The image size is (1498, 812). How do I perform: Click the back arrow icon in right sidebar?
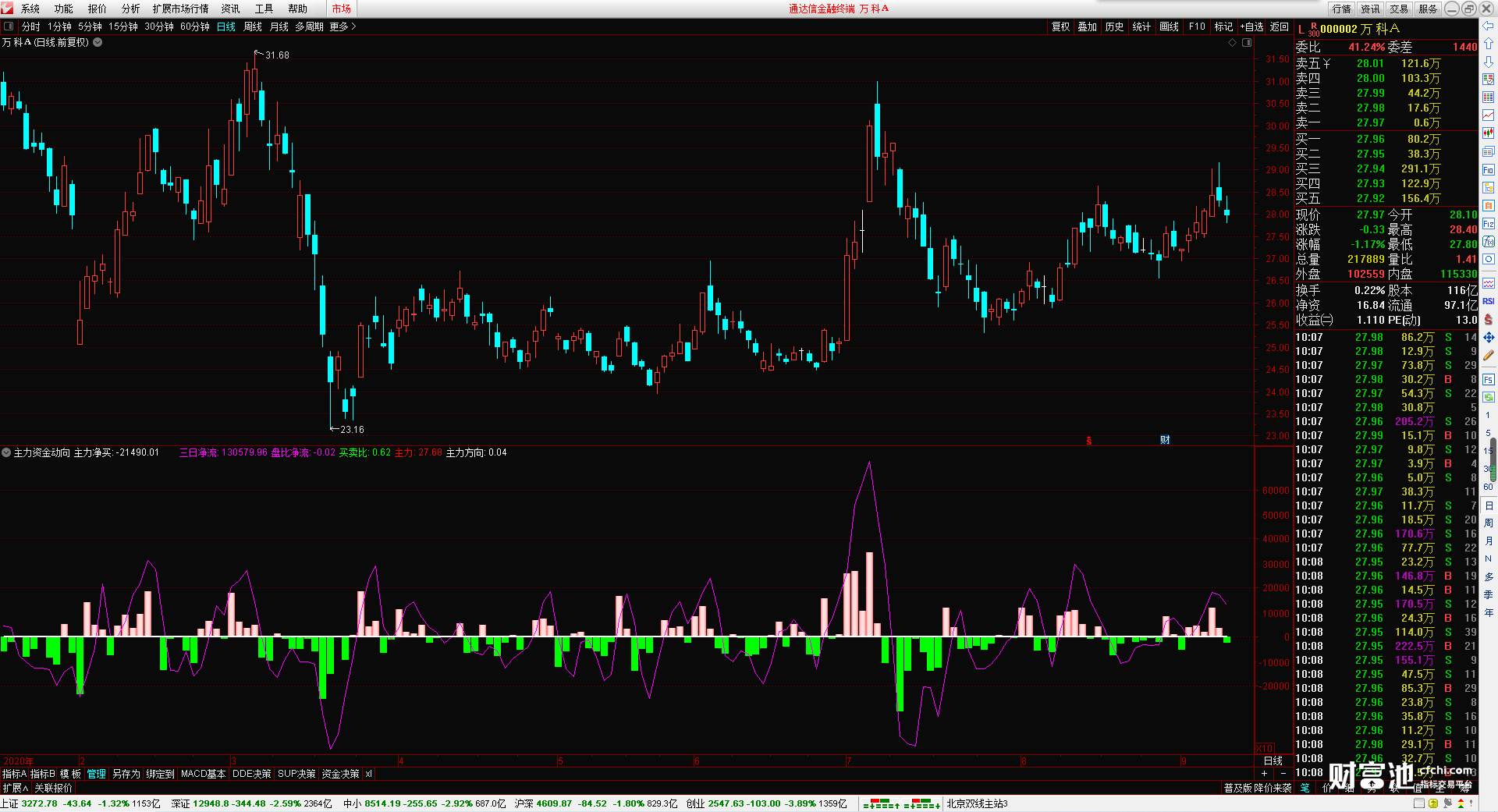pos(1489,26)
